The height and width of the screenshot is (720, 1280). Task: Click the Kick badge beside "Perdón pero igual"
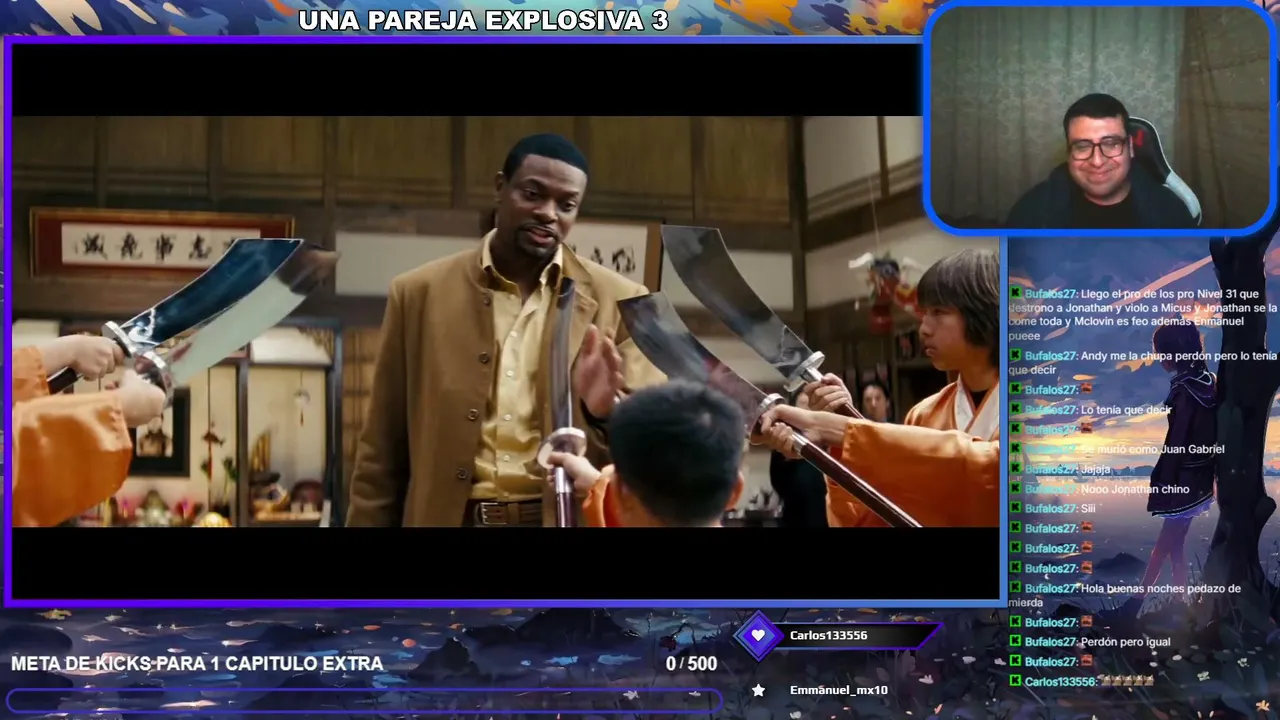click(x=1016, y=641)
